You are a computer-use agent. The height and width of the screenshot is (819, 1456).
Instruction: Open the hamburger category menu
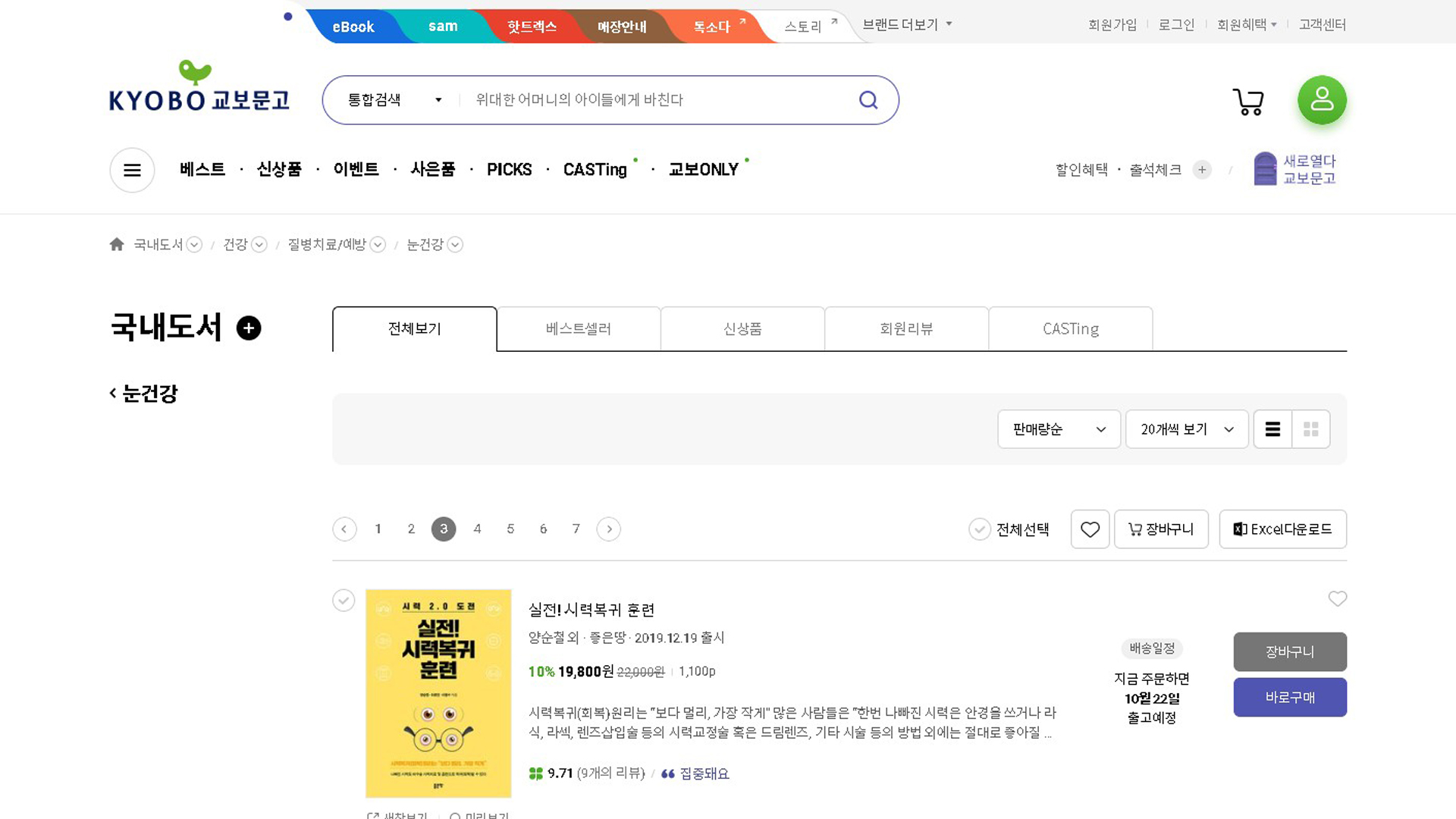pos(132,170)
